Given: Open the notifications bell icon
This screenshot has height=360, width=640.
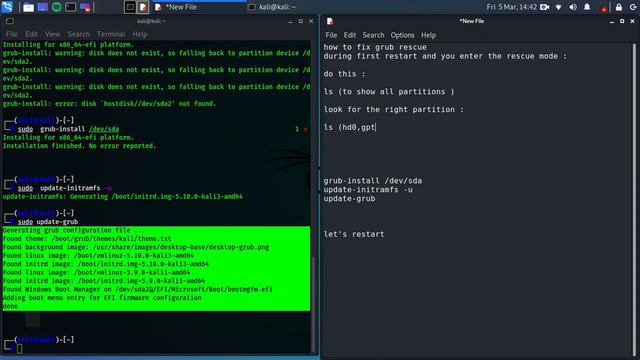Looking at the screenshot, I should 587,7.
